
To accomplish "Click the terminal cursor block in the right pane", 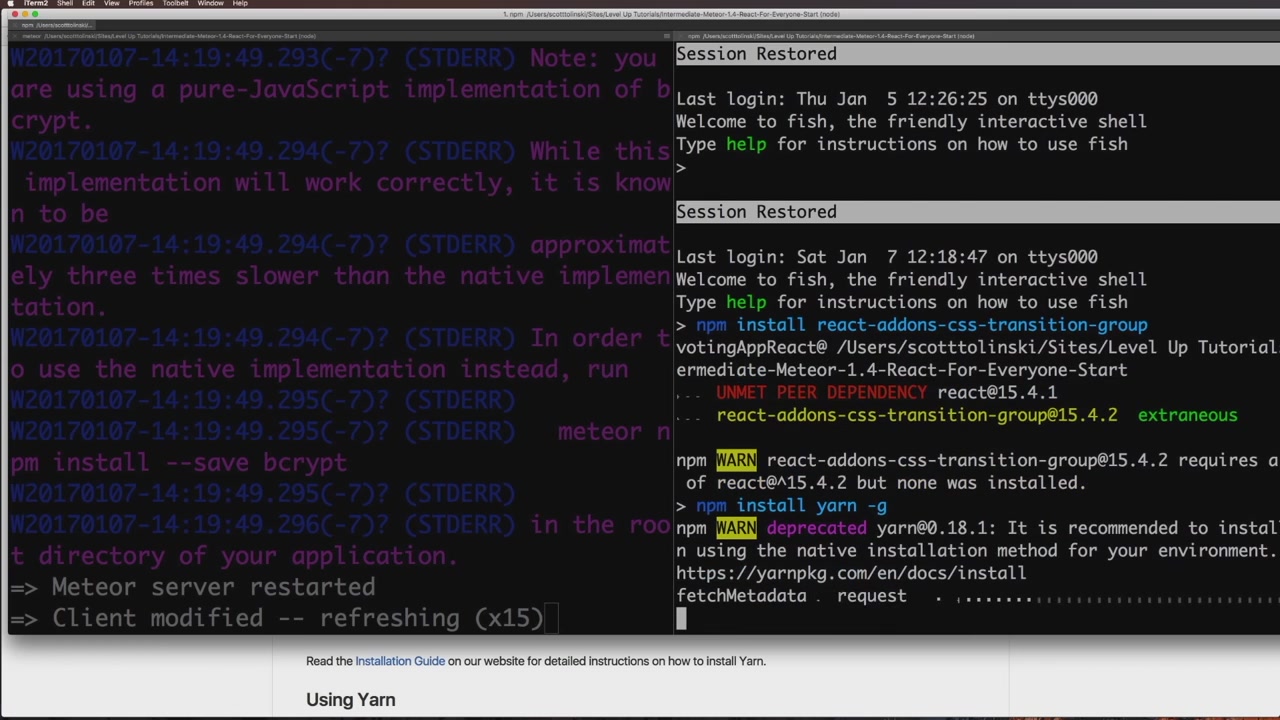I will (x=681, y=619).
